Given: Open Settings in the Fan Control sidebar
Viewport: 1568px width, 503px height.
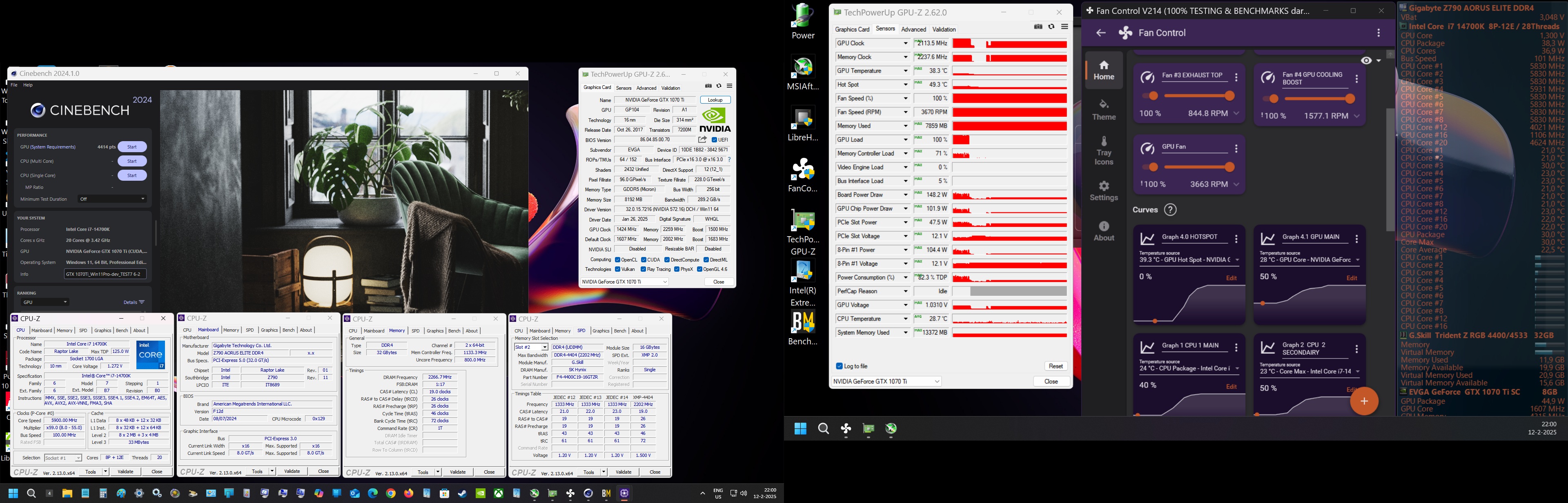Looking at the screenshot, I should [1104, 191].
